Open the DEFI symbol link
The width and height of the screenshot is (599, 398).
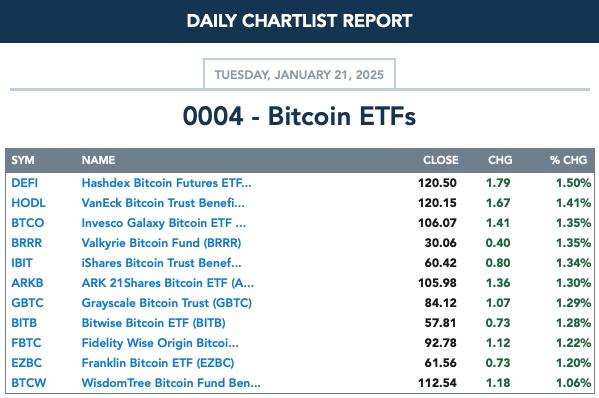click(x=24, y=183)
